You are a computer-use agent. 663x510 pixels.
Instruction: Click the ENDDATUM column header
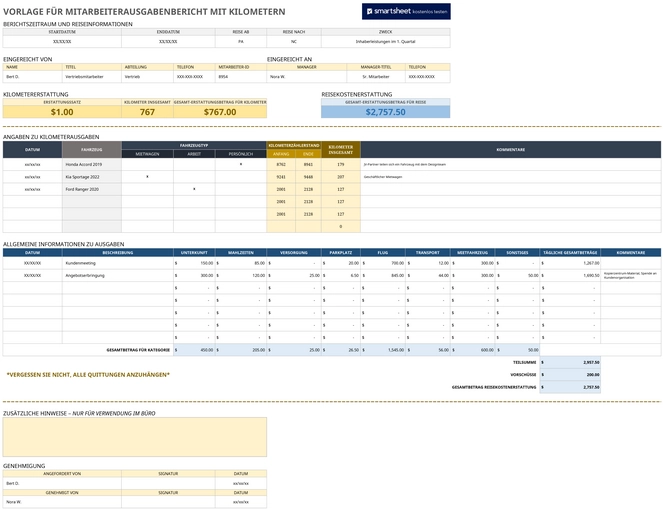(168, 32)
